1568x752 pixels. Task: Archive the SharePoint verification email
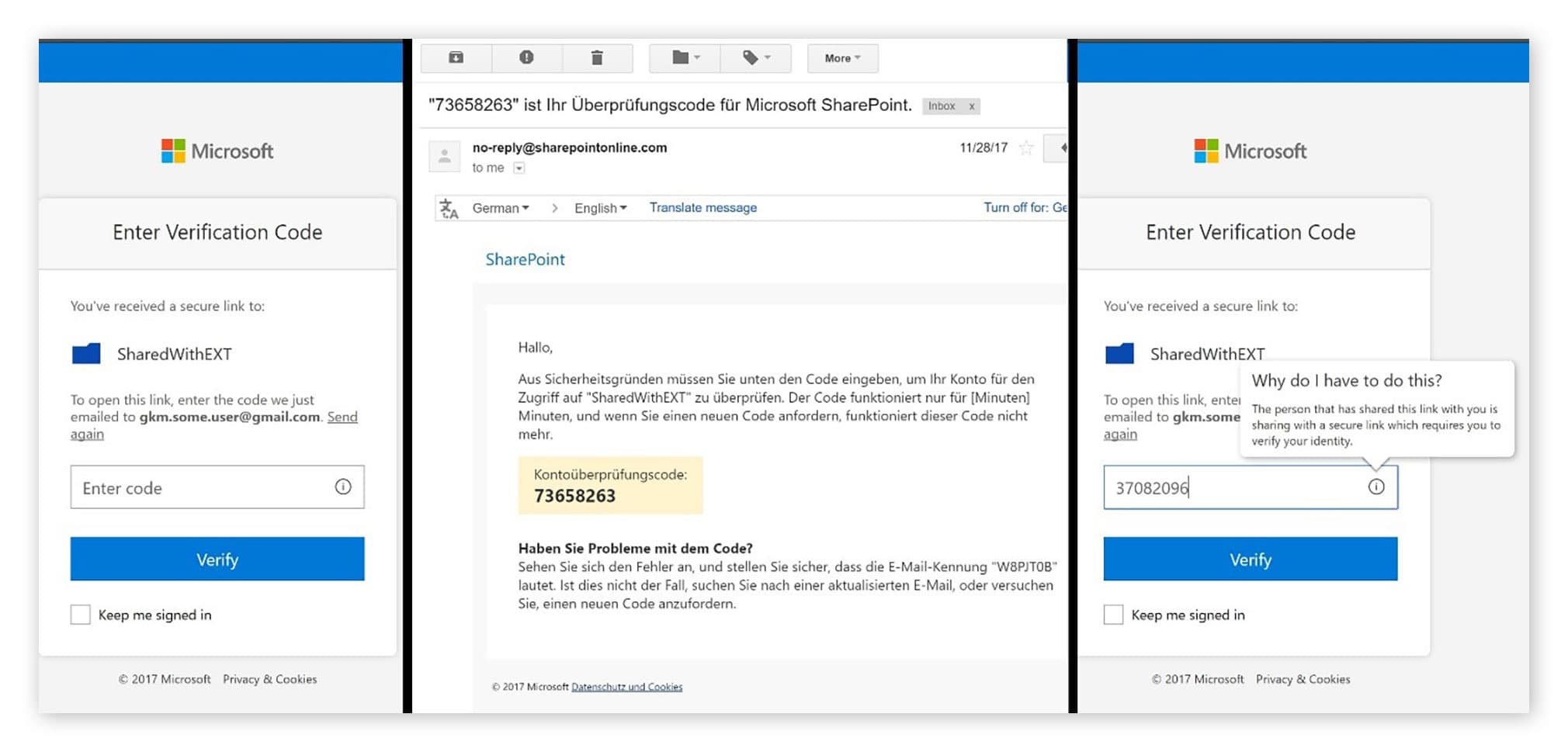click(x=456, y=57)
